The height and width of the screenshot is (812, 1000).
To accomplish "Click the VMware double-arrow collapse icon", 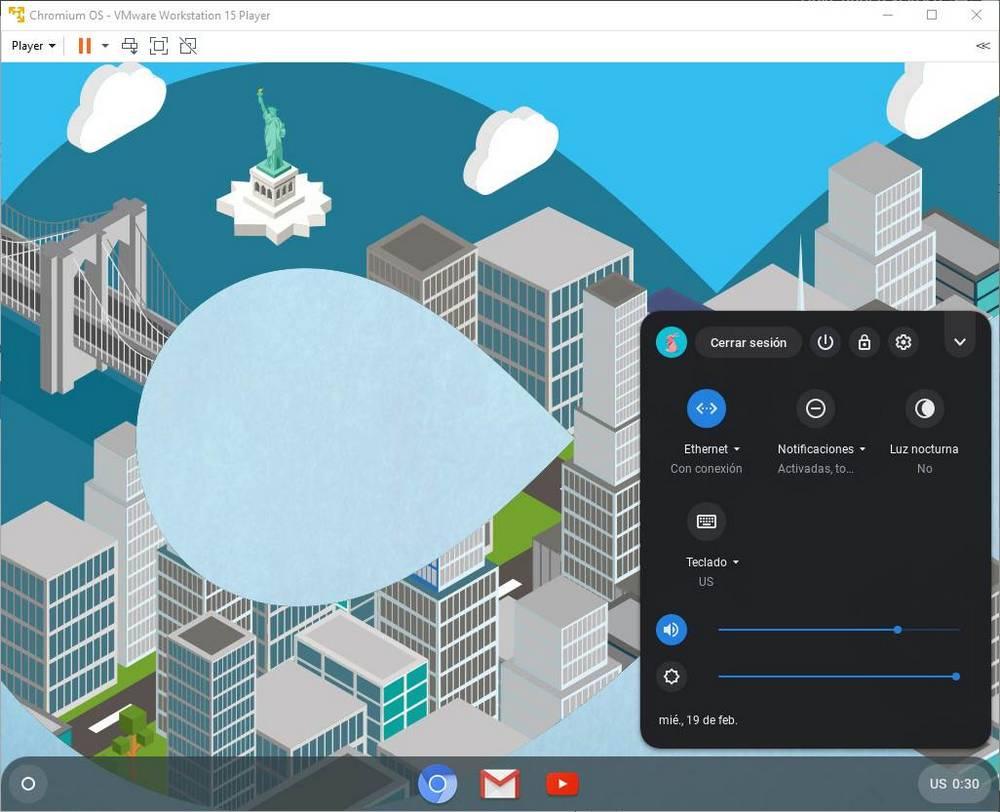I will (x=983, y=46).
